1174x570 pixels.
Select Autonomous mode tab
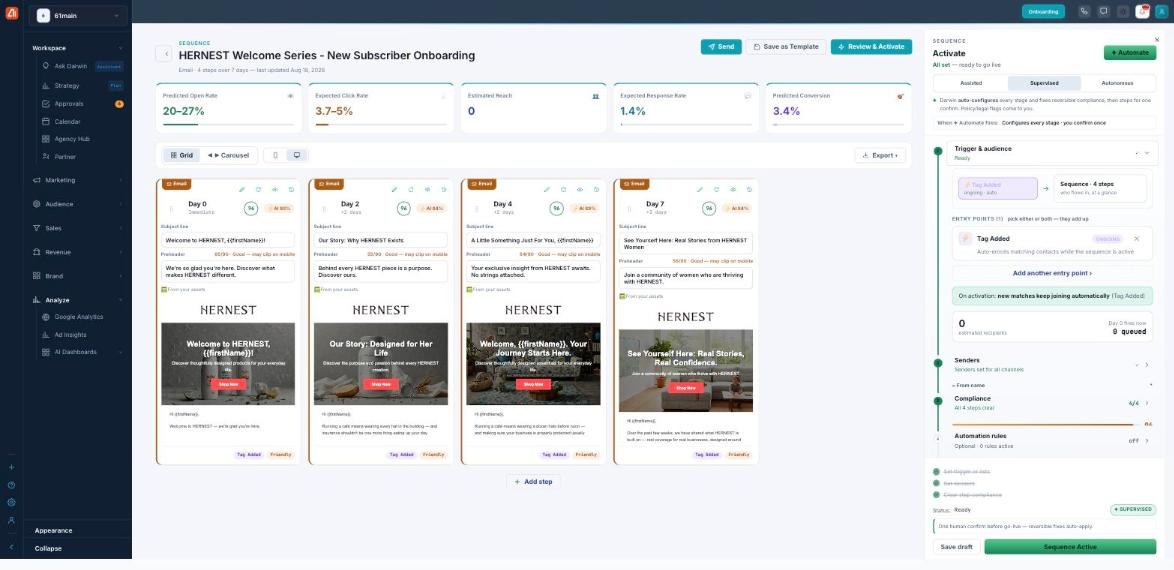click(x=1118, y=83)
